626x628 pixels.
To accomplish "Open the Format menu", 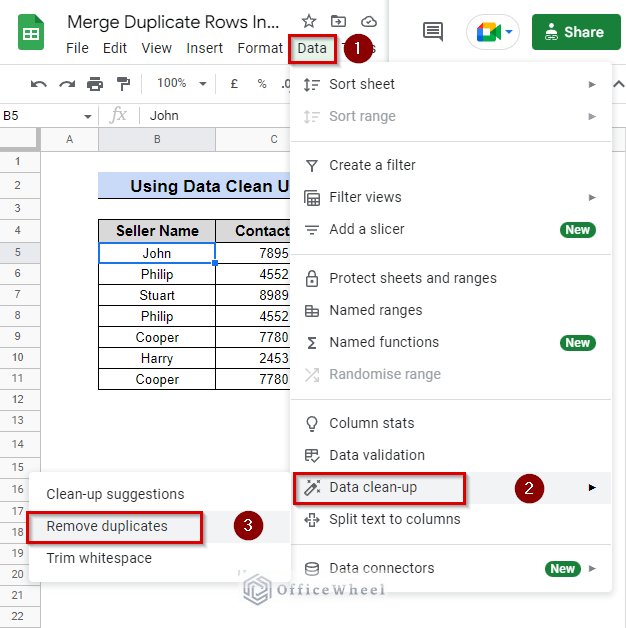I will pos(260,48).
